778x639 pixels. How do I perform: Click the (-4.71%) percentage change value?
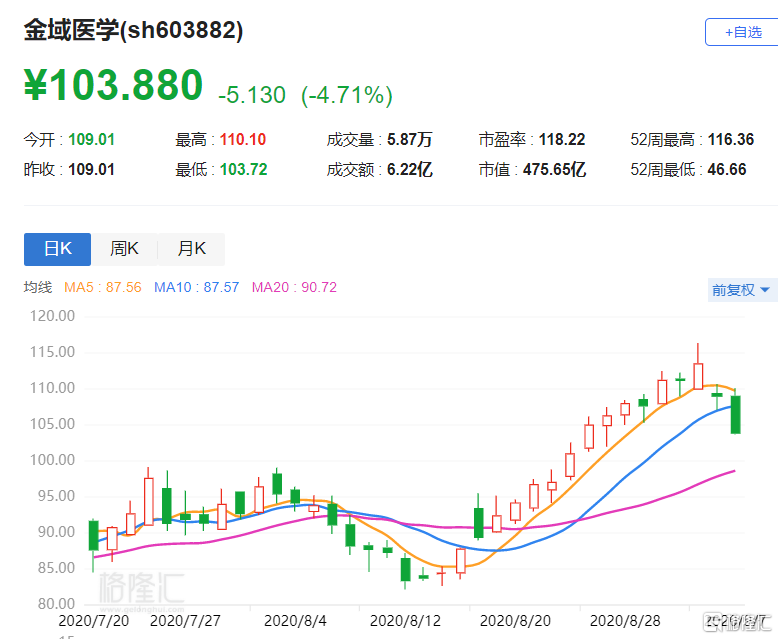[348, 95]
